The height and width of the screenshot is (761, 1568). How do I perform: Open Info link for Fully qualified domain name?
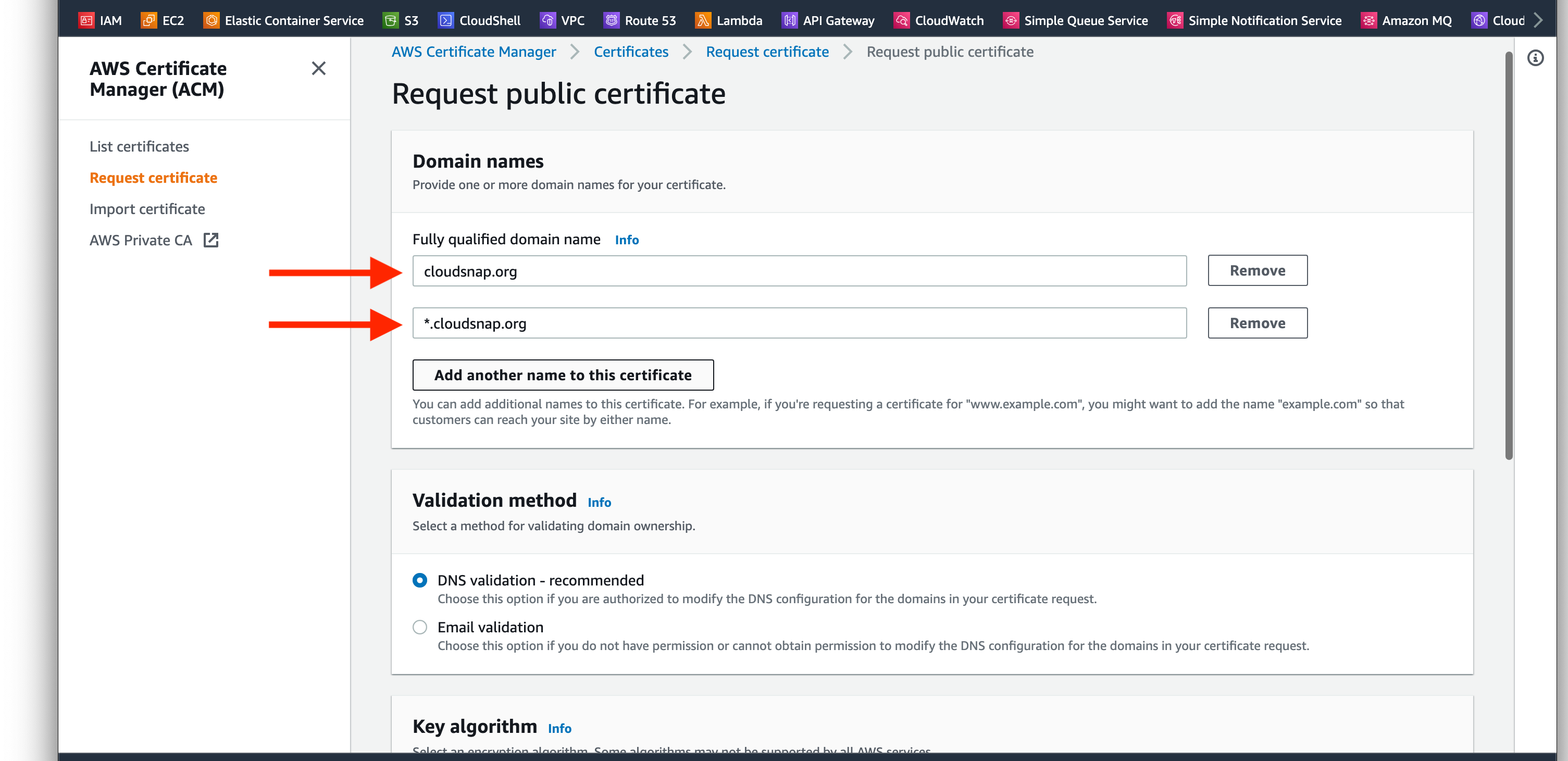tap(626, 240)
